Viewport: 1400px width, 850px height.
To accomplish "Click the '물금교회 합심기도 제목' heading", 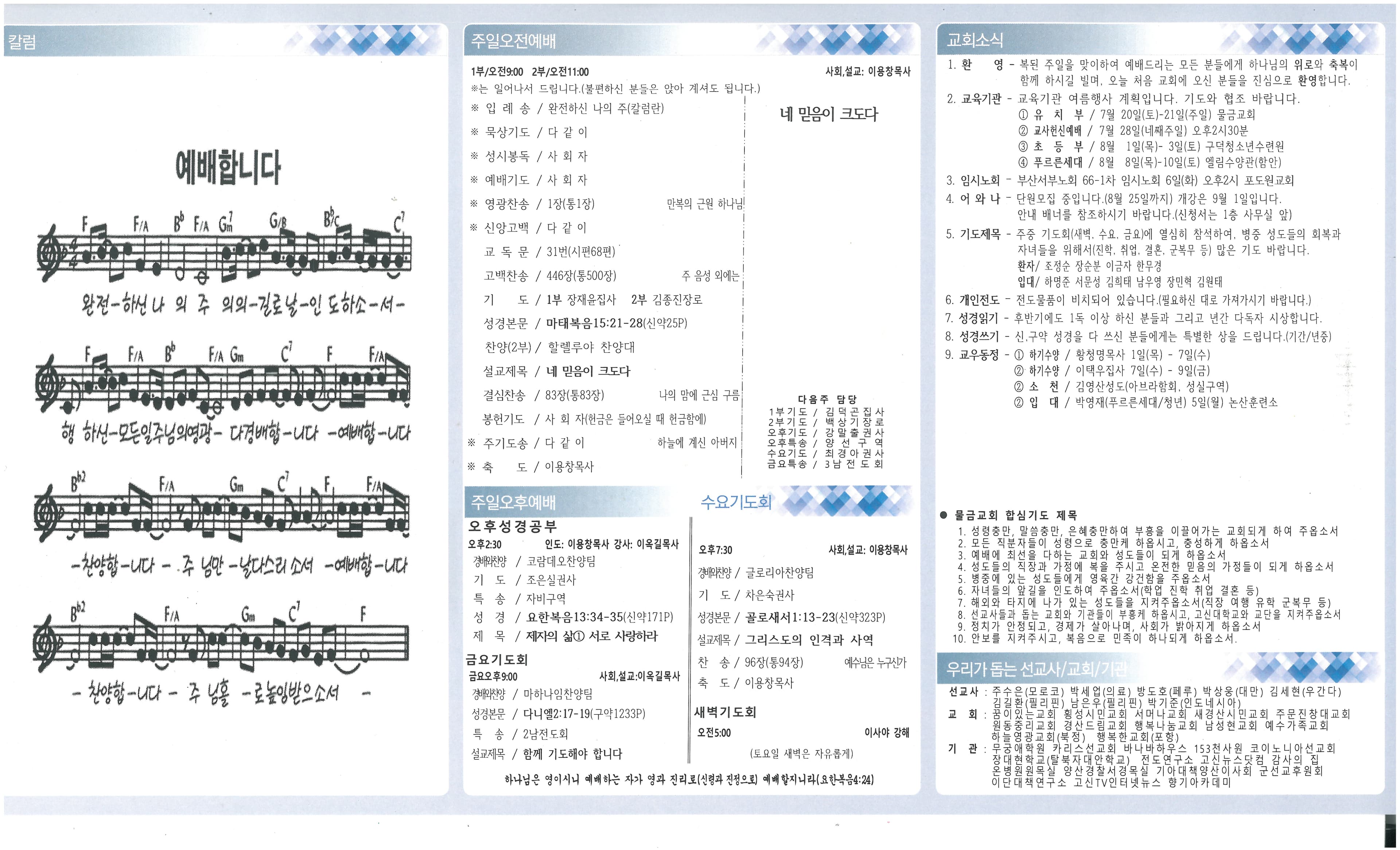I will 1015,515.
